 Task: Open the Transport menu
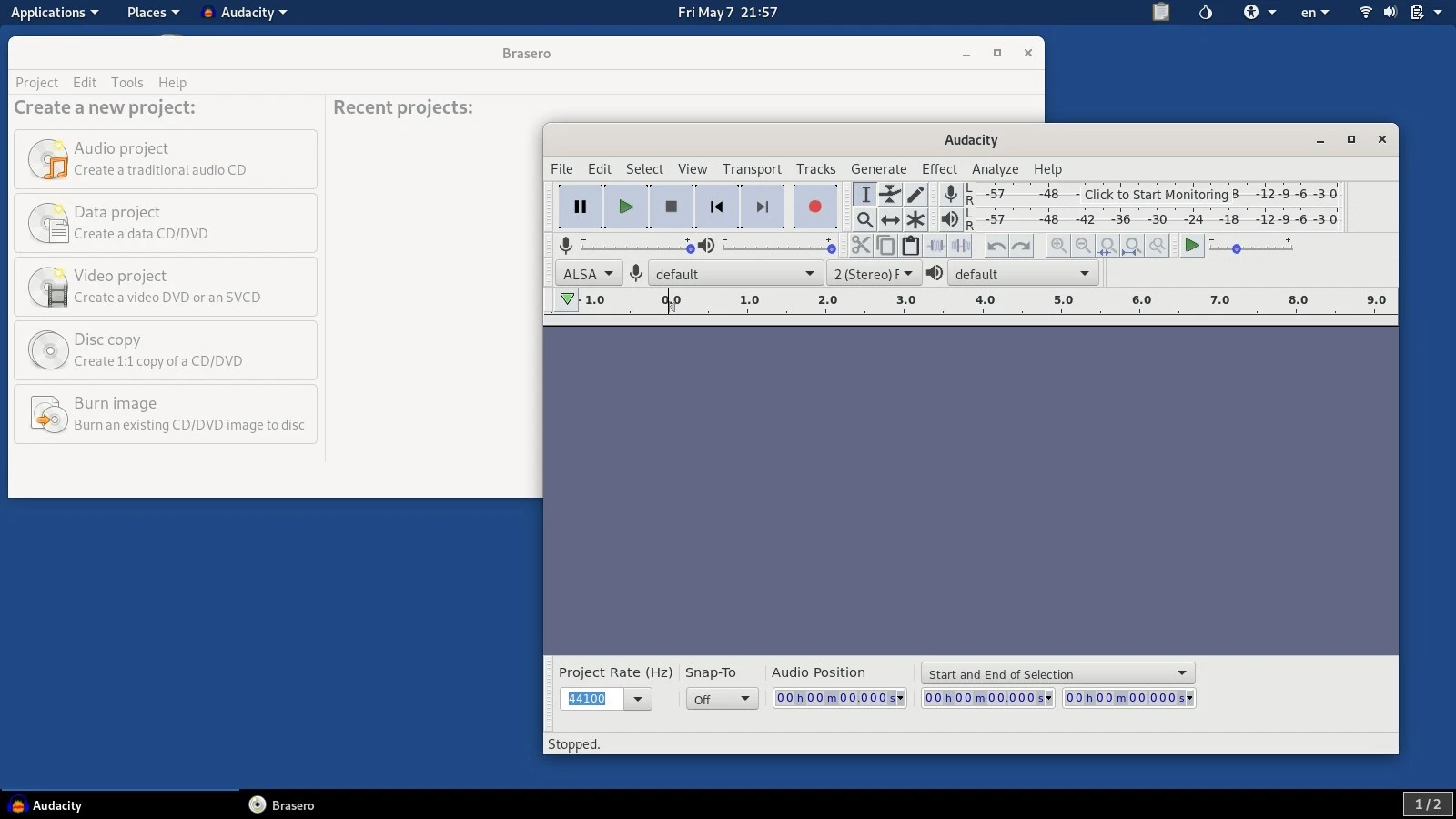752,169
